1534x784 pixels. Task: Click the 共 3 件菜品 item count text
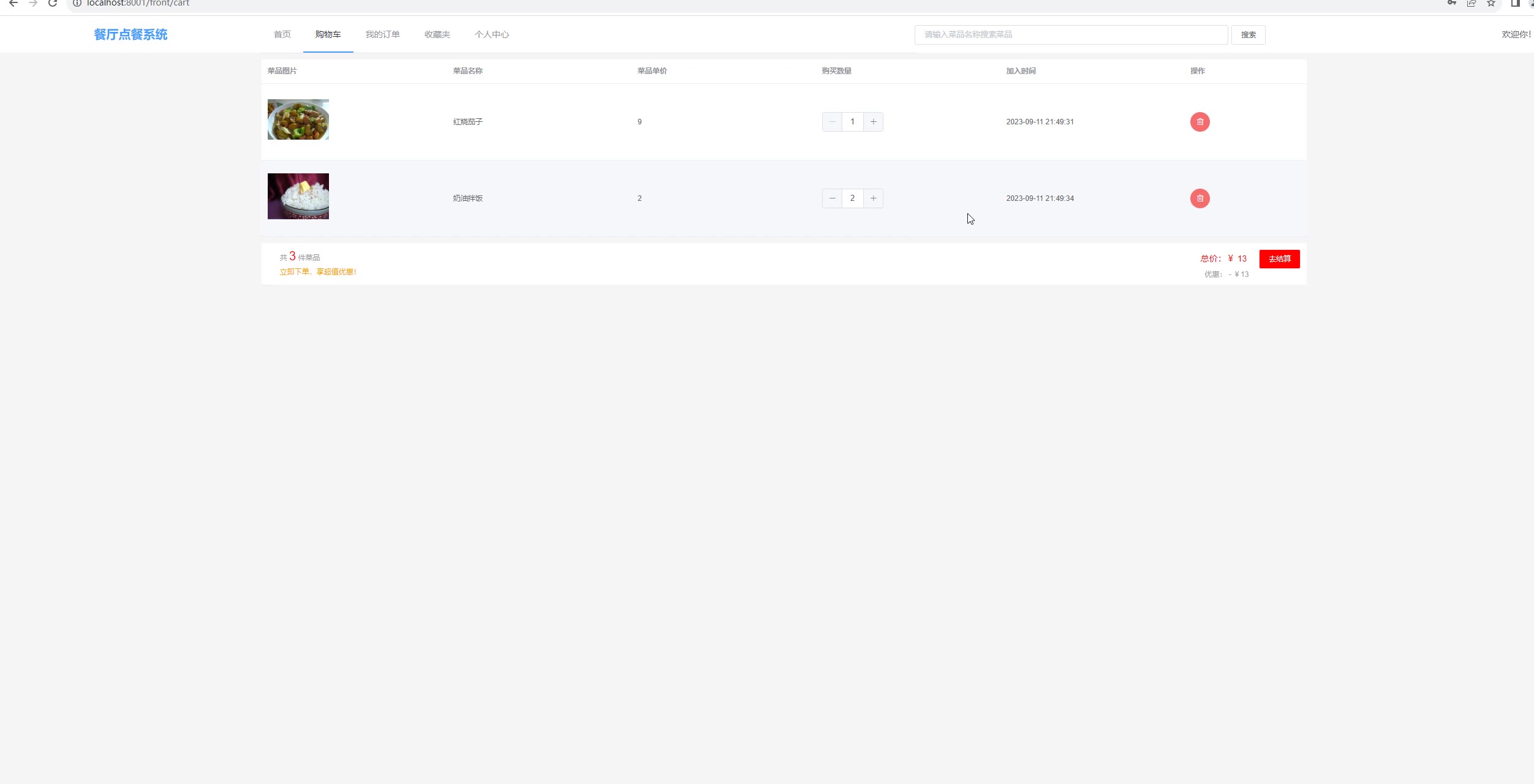pyautogui.click(x=300, y=257)
